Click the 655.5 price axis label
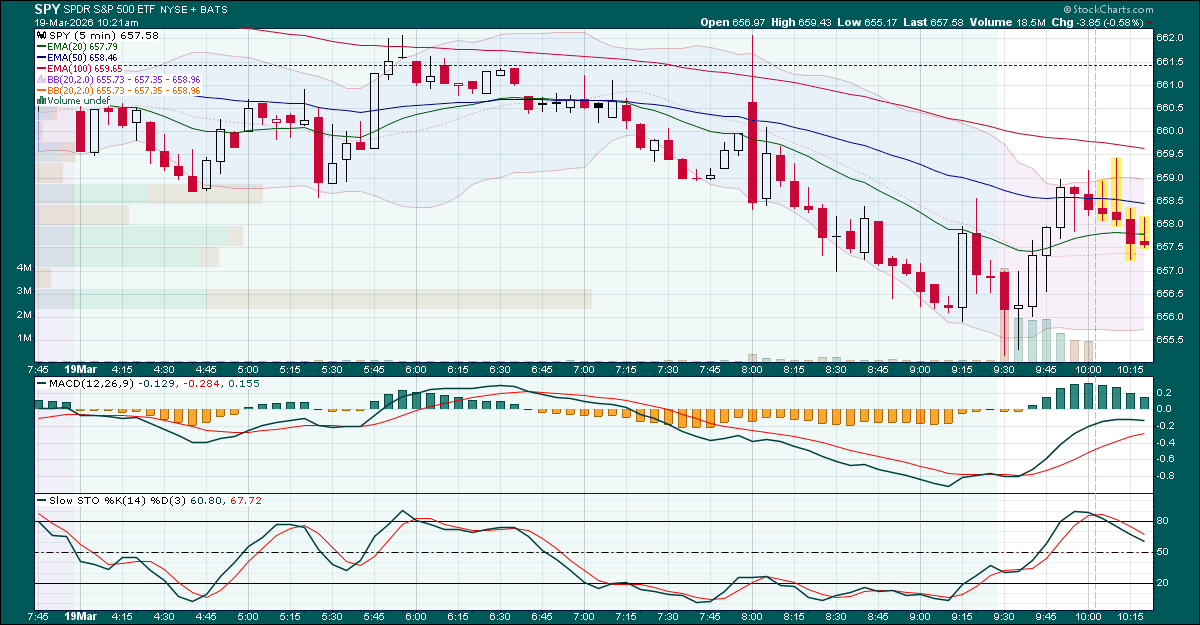 (x=1171, y=340)
